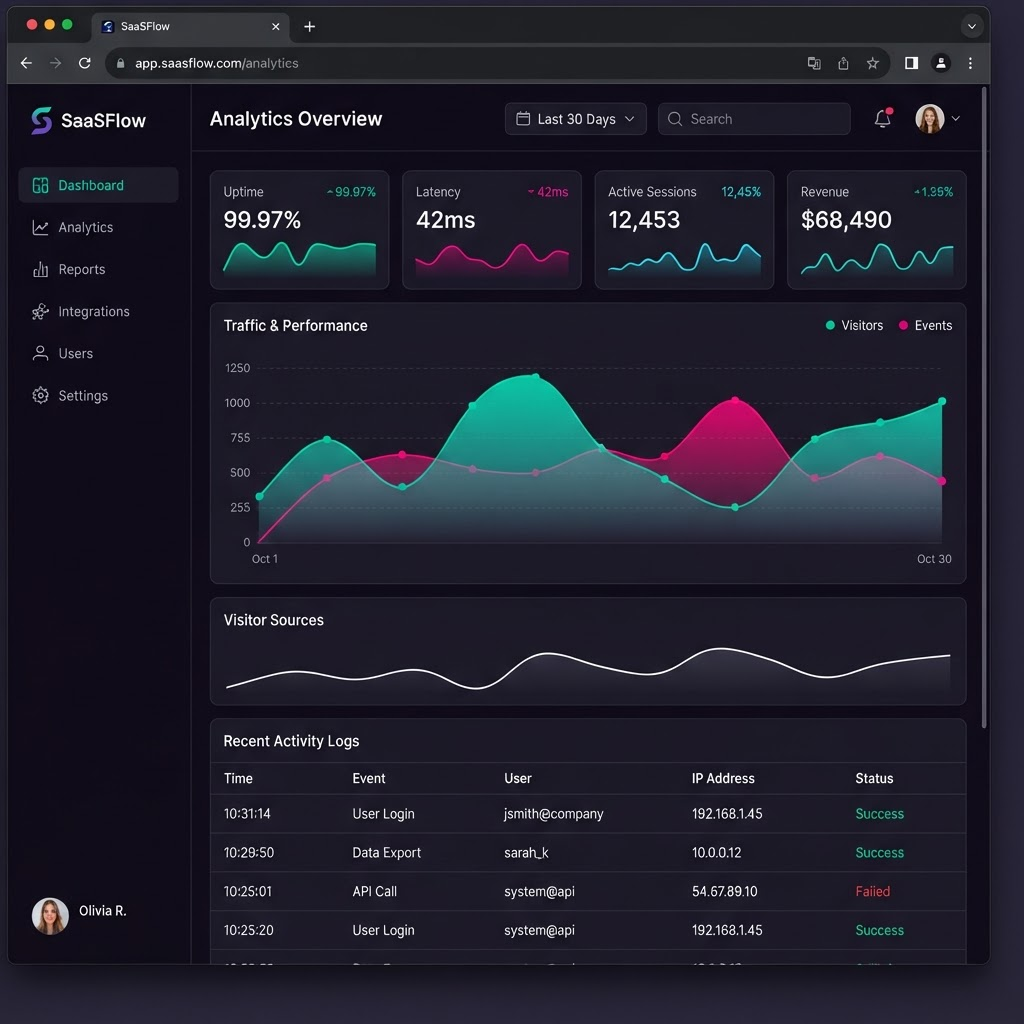Click the Failed status in API Call row
This screenshot has height=1024, width=1024.
[x=872, y=891]
